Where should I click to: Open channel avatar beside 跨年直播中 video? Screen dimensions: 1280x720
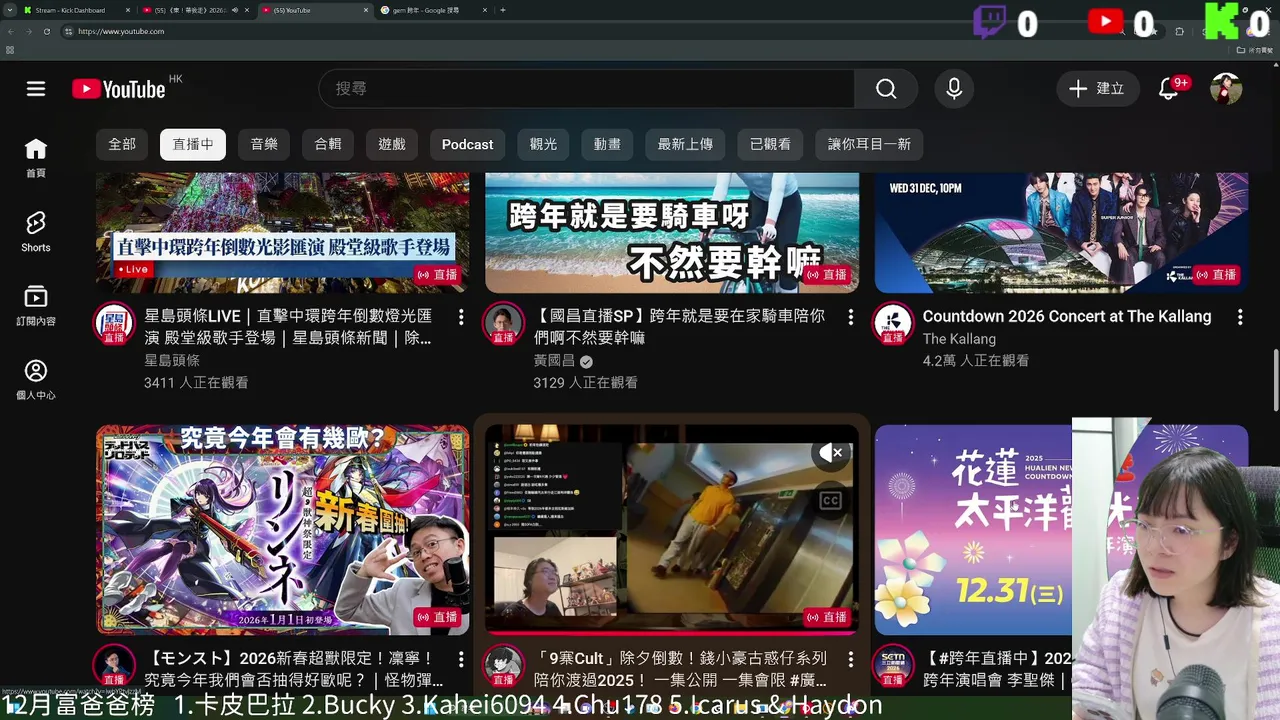tap(893, 665)
